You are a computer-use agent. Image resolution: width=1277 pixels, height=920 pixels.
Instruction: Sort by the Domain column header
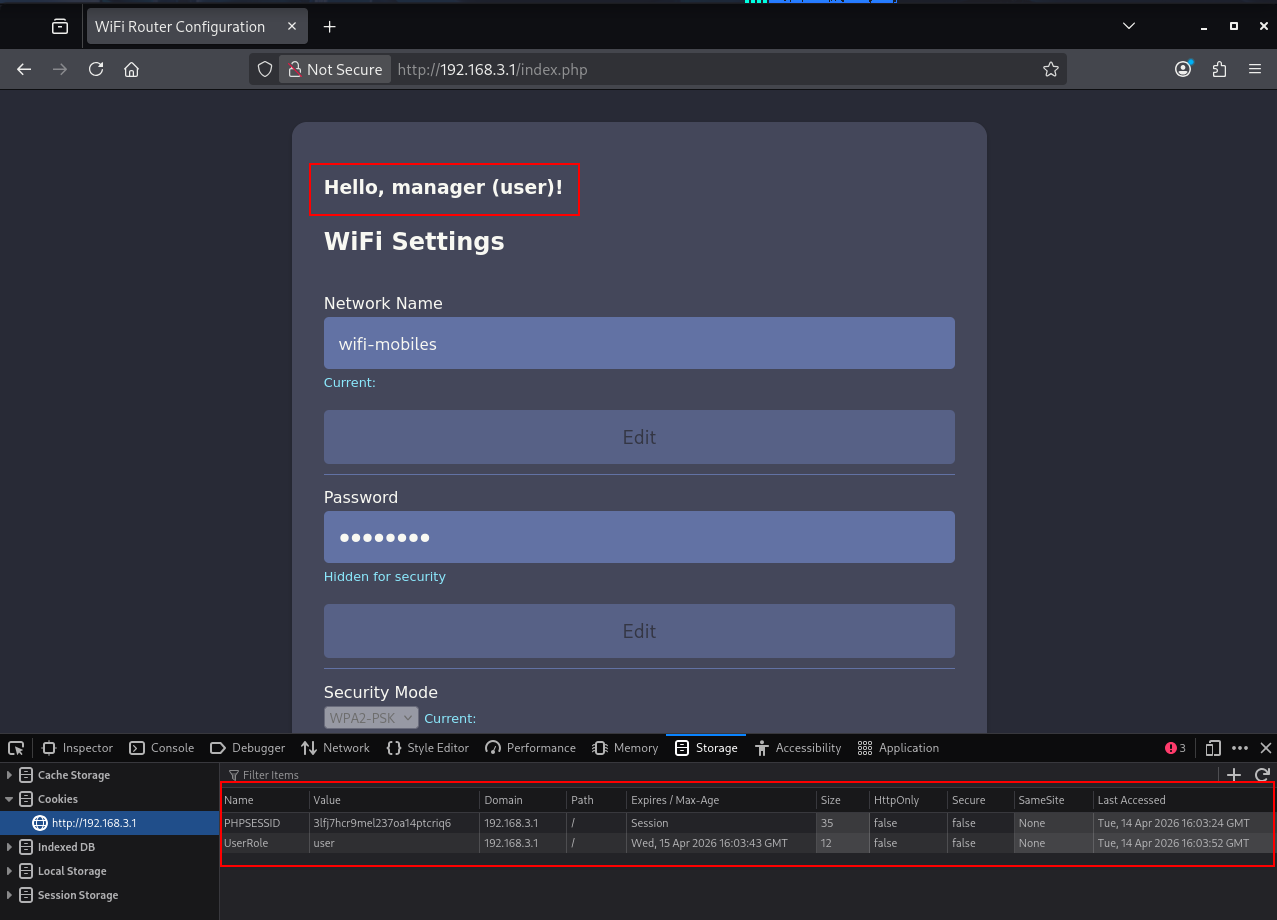[523, 800]
